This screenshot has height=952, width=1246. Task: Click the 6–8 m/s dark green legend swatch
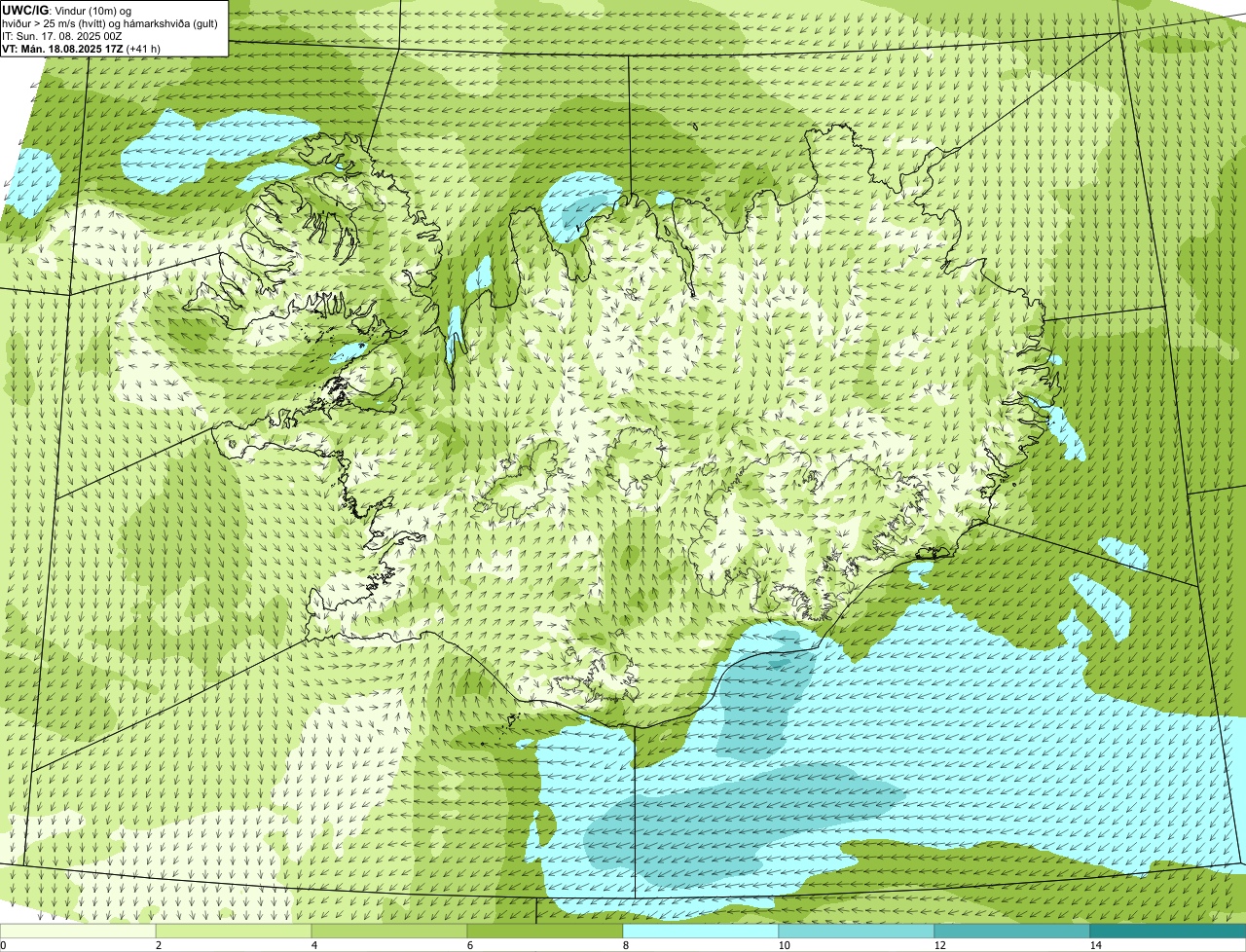coord(545,931)
